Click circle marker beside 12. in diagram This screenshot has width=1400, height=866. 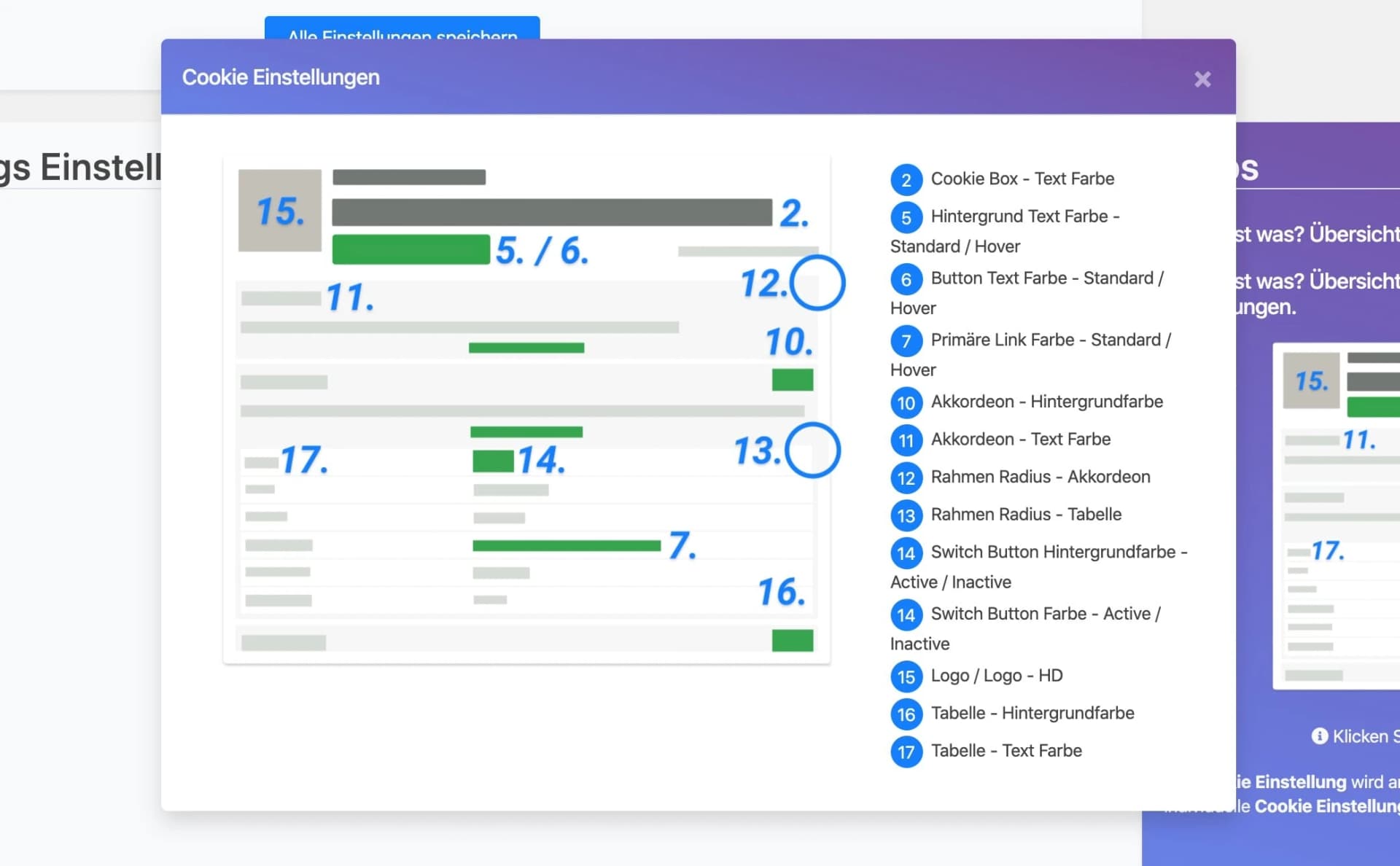point(817,283)
